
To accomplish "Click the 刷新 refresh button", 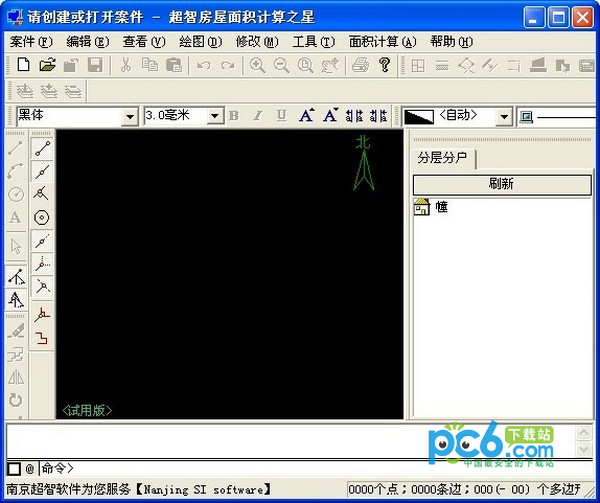I will coord(502,184).
